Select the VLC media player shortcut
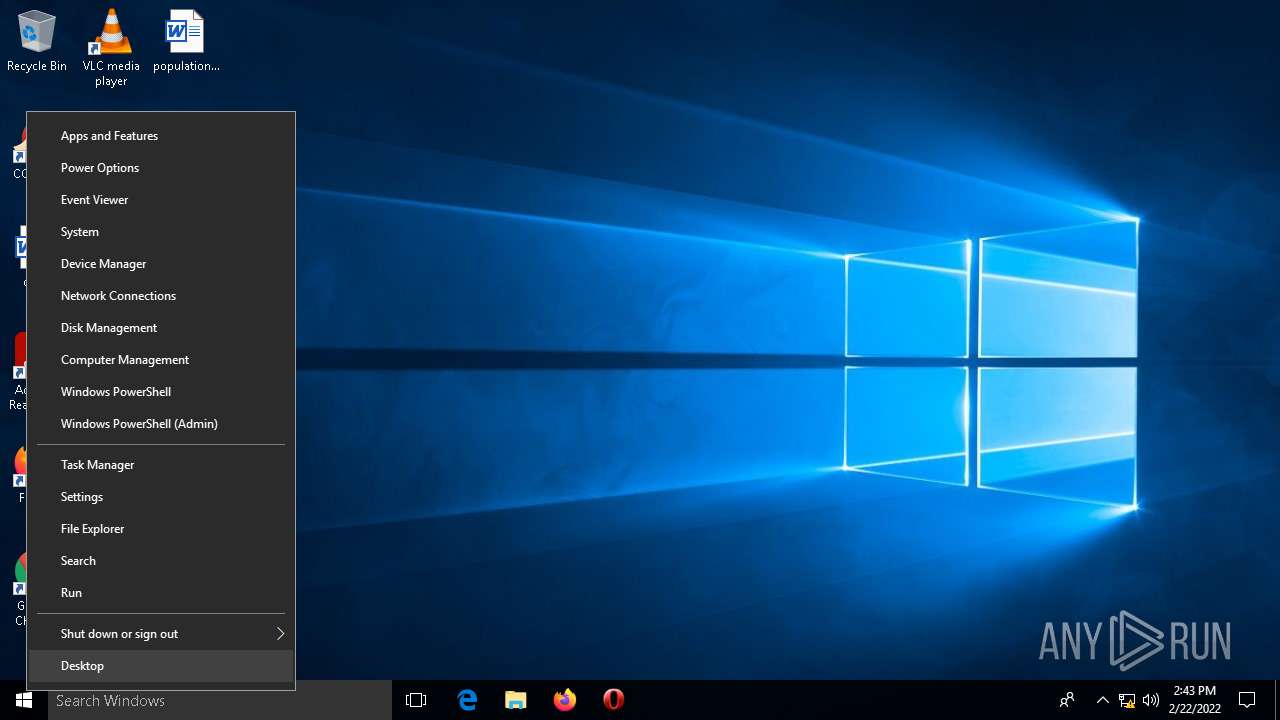Viewport: 1280px width, 720px height. pos(111,48)
